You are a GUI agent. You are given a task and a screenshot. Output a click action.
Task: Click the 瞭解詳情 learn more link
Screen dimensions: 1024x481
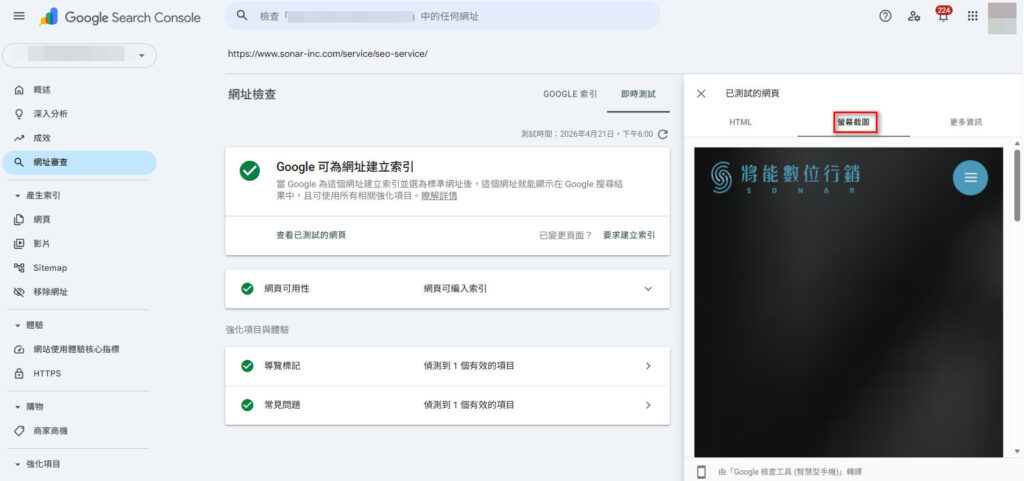coord(439,196)
